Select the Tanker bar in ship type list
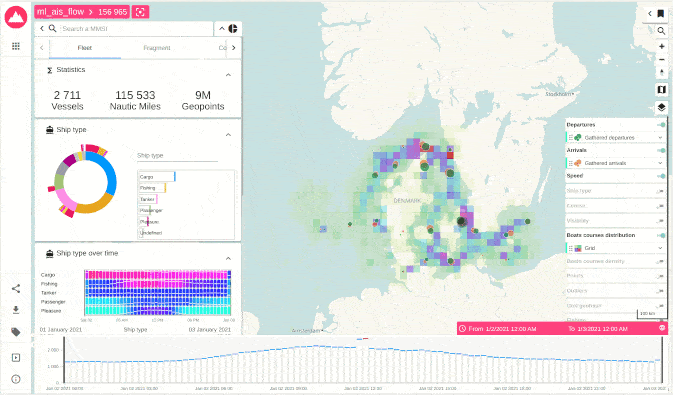 148,199
